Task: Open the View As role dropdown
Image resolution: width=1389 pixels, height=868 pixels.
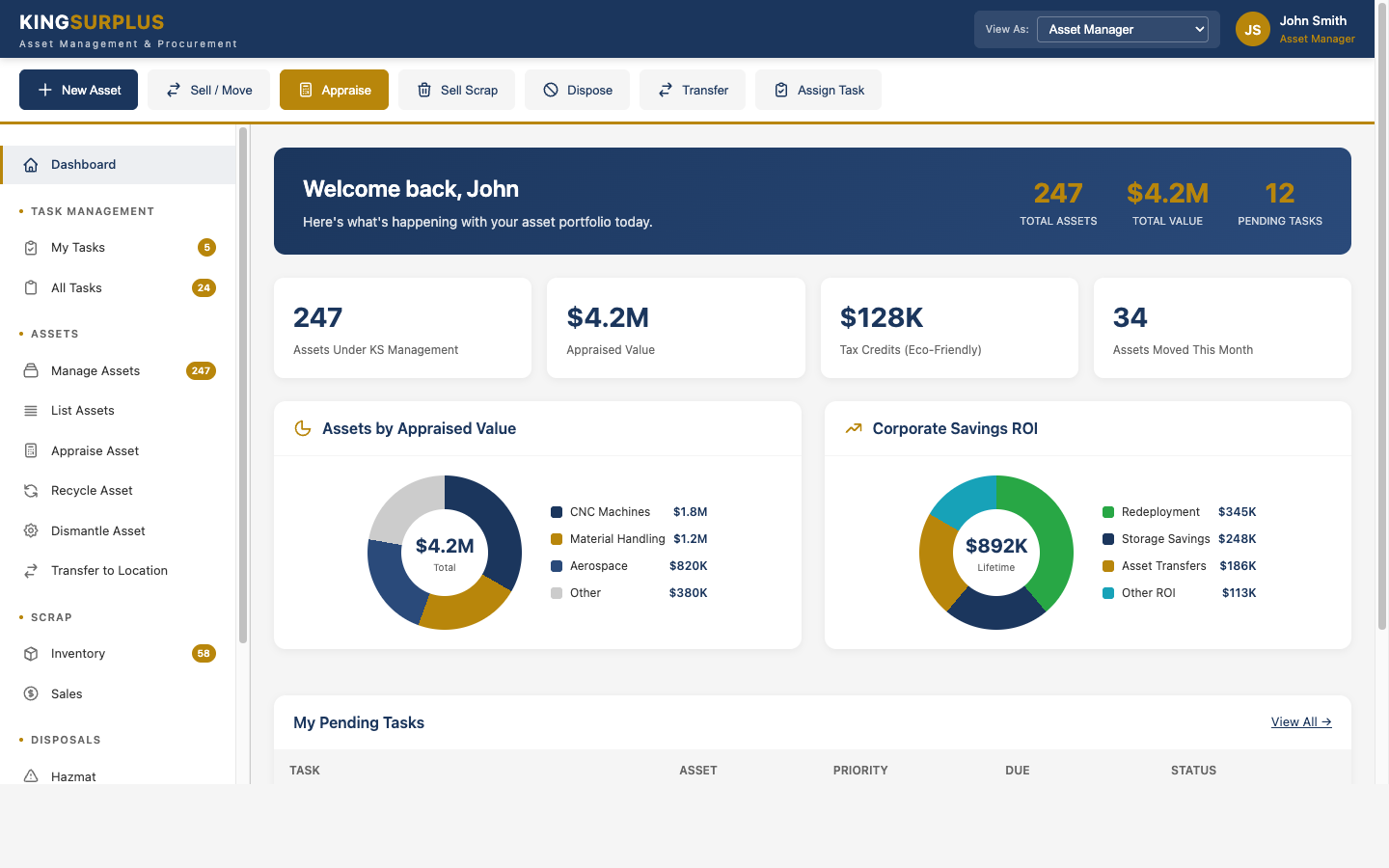Action: coord(1123,30)
